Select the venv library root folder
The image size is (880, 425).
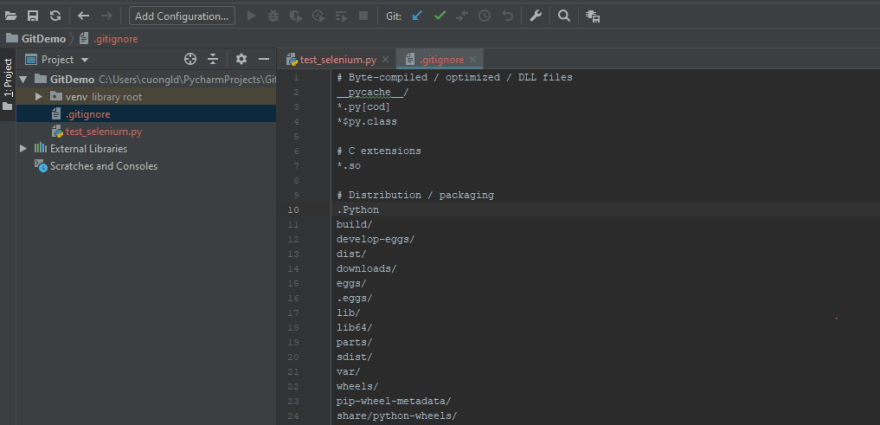(146, 97)
